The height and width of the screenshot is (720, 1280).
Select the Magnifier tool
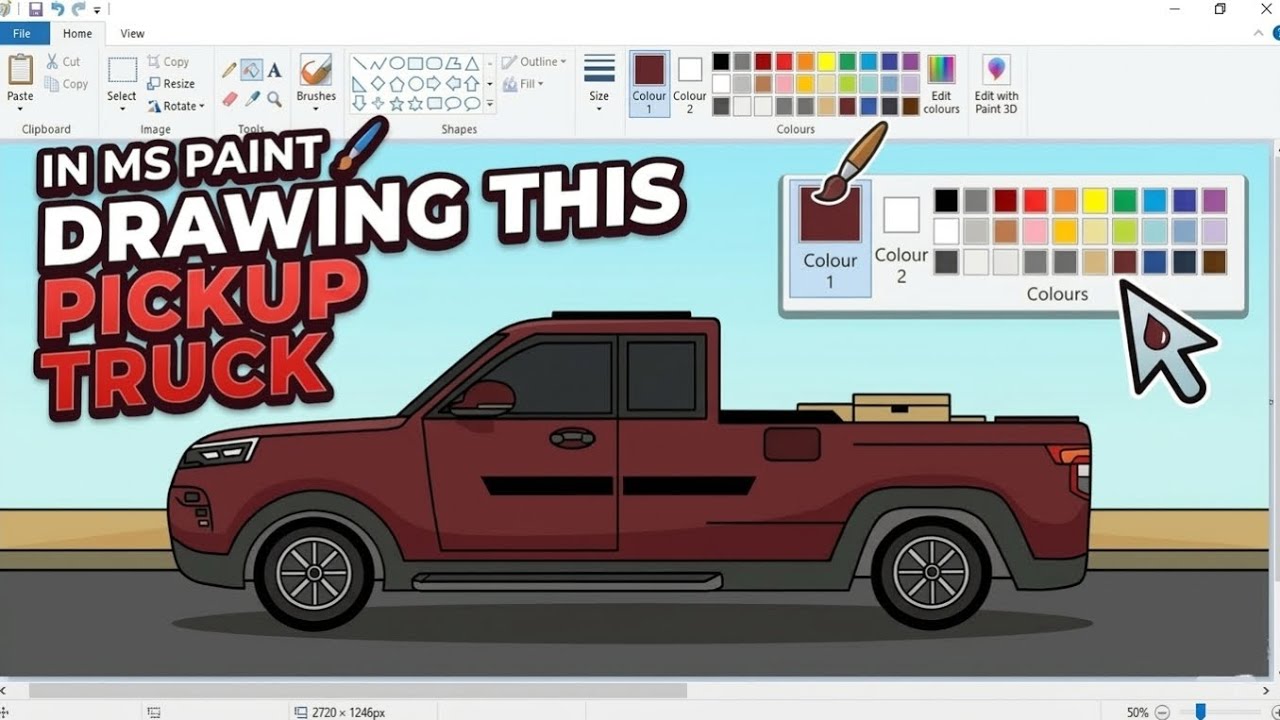coord(274,99)
